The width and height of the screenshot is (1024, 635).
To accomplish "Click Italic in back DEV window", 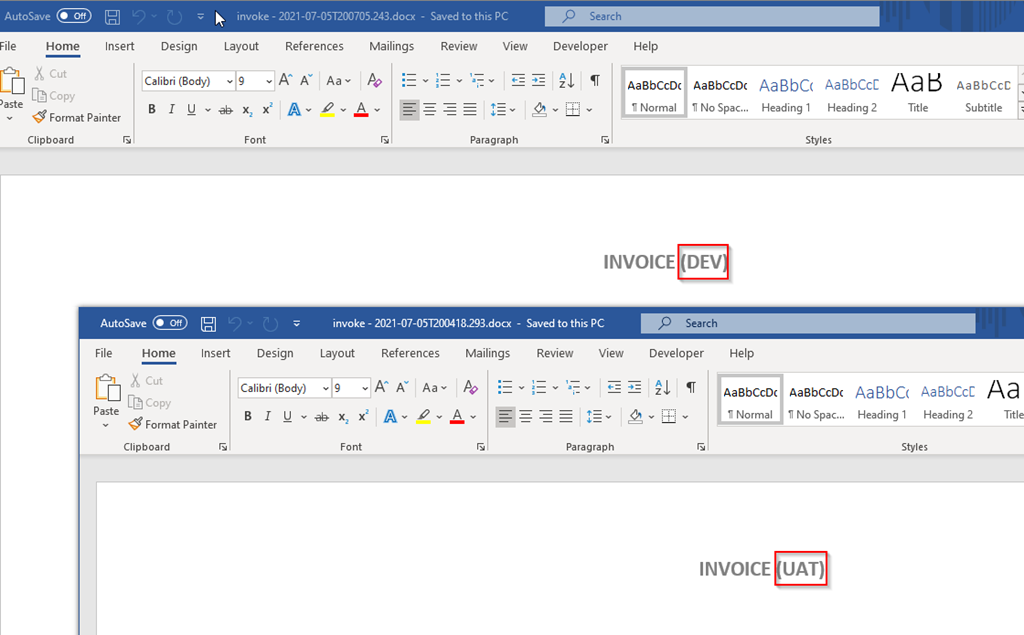I will point(171,109).
